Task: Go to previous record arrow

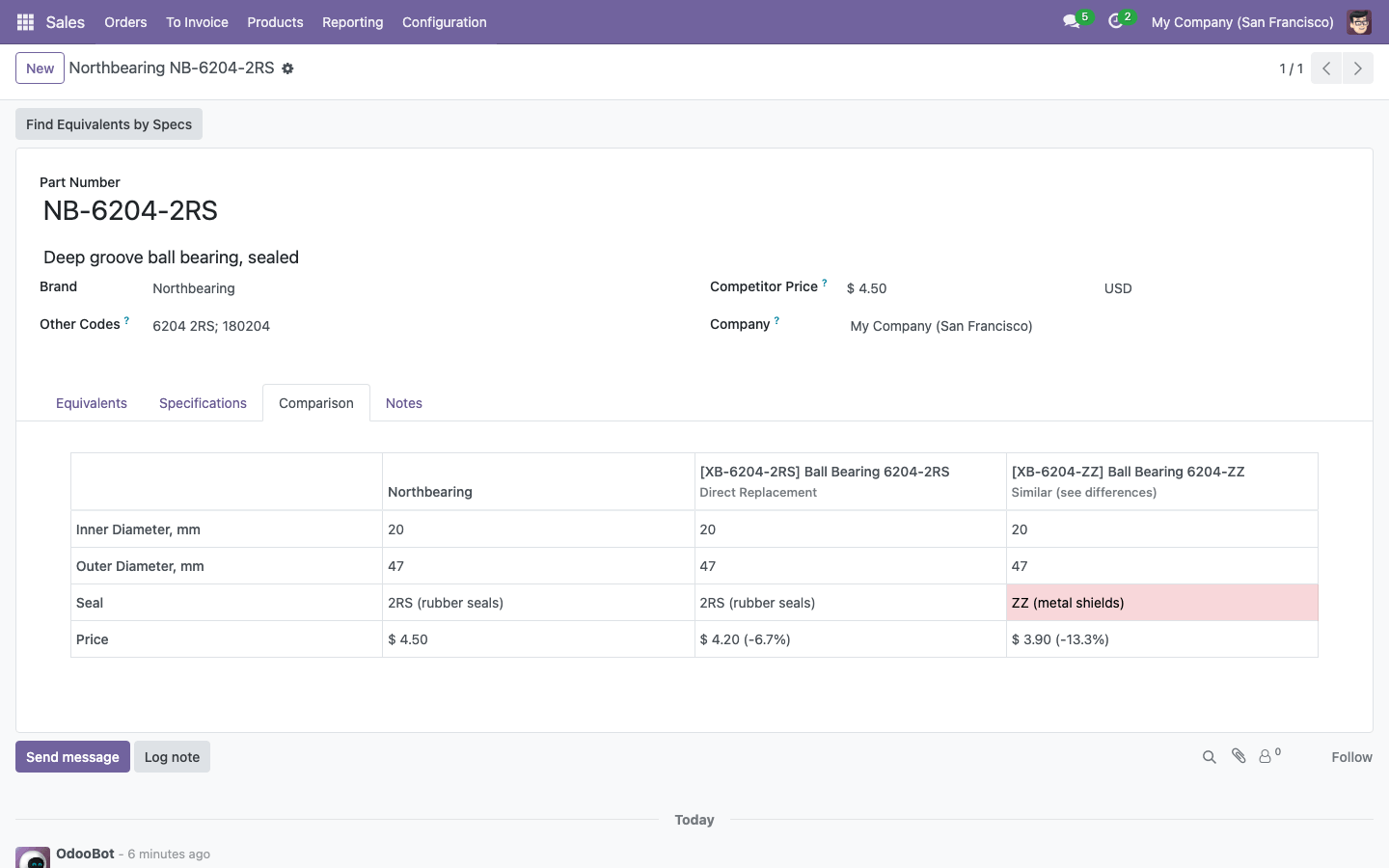Action: 1326,68
